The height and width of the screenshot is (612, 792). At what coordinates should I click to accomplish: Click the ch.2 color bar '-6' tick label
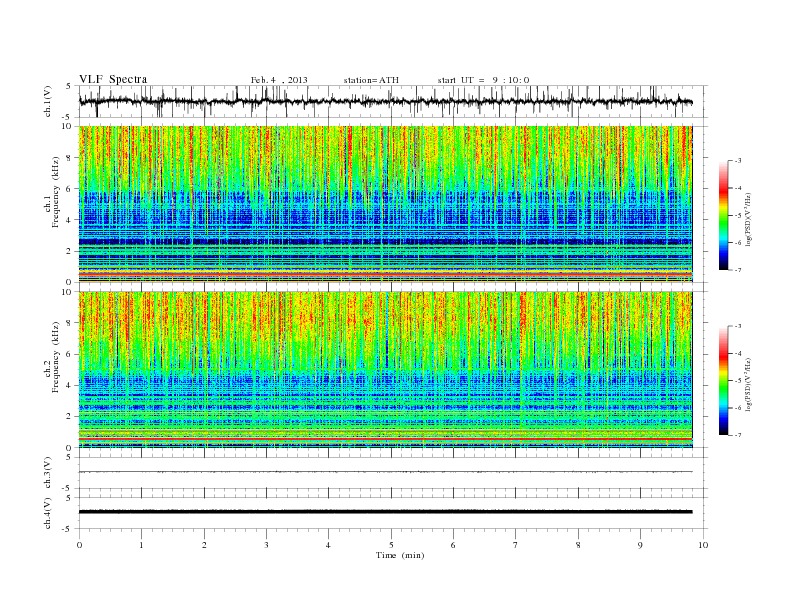[x=738, y=408]
